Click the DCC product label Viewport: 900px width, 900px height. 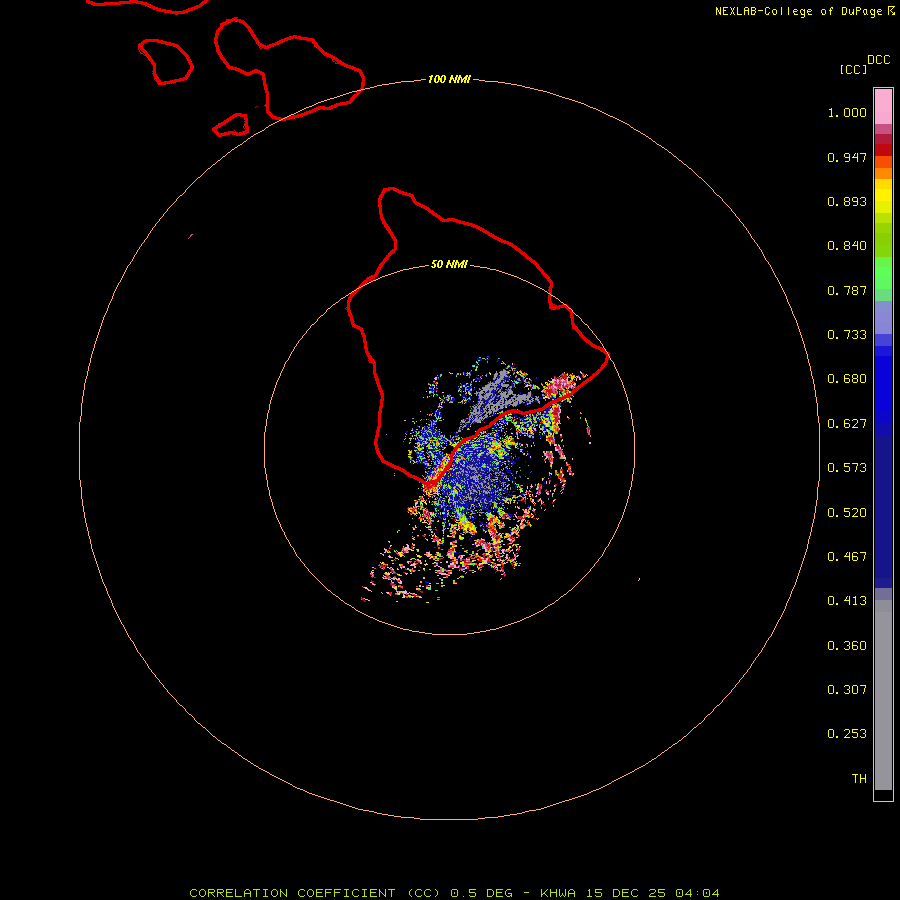[878, 60]
